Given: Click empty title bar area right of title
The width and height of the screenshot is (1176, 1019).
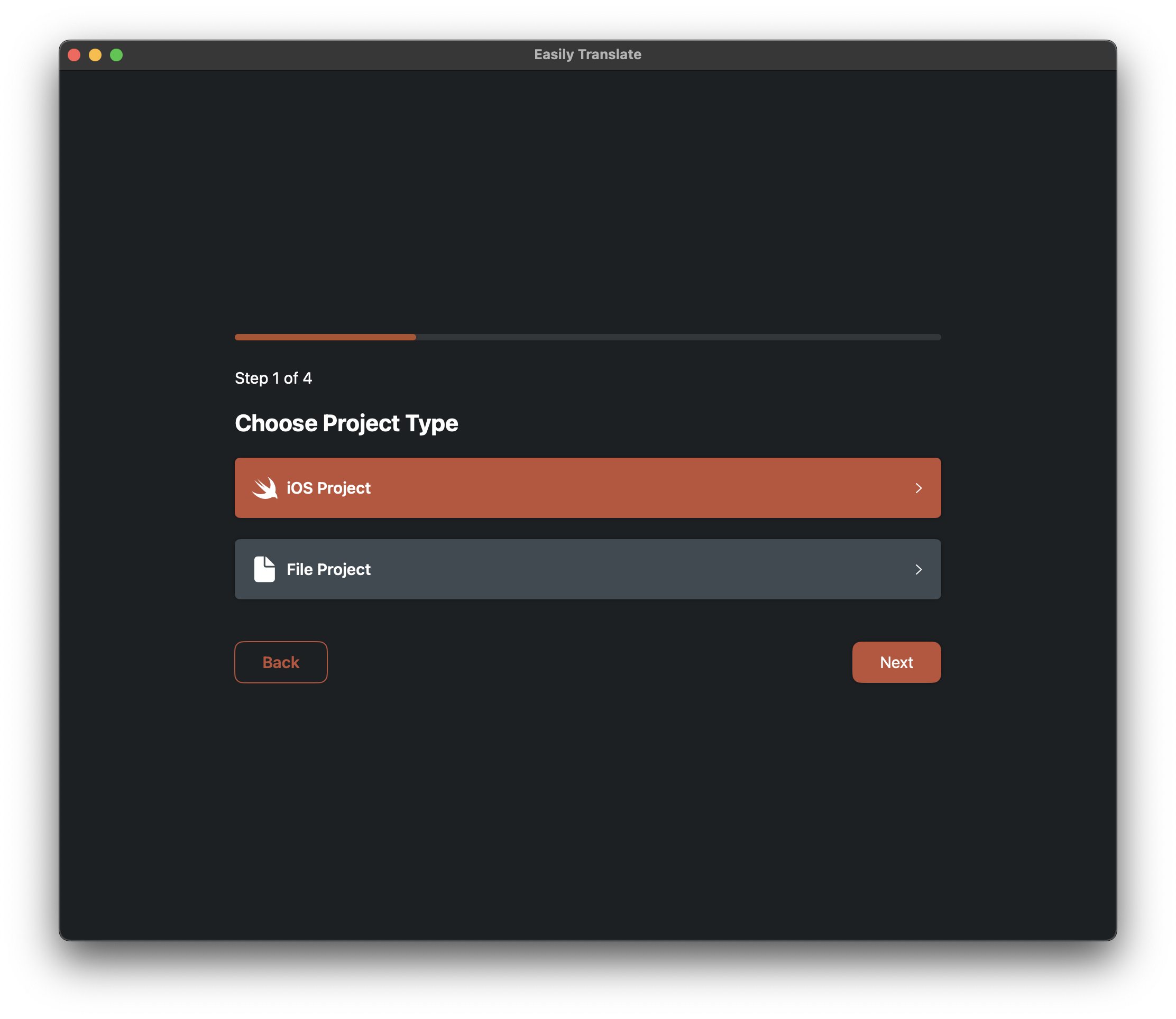Looking at the screenshot, I should click(x=882, y=54).
